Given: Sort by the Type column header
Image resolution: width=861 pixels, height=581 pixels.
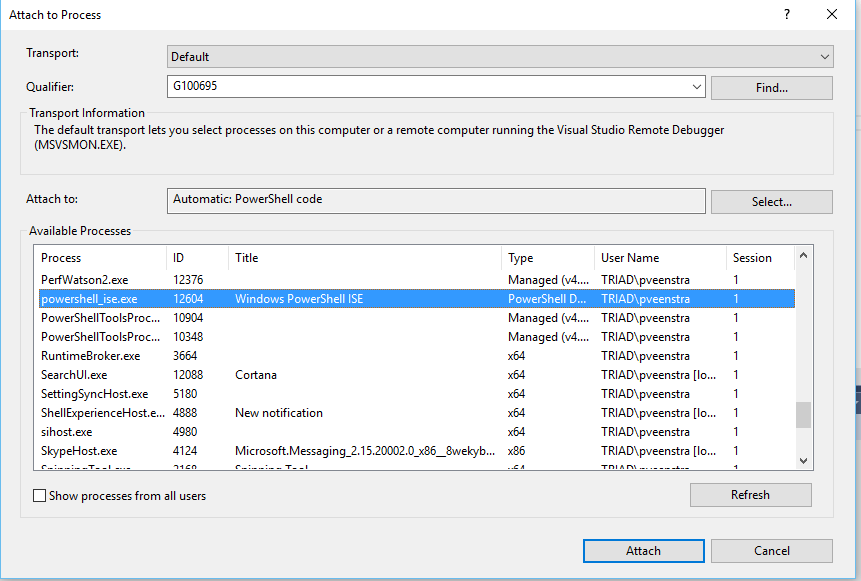Looking at the screenshot, I should tap(548, 258).
